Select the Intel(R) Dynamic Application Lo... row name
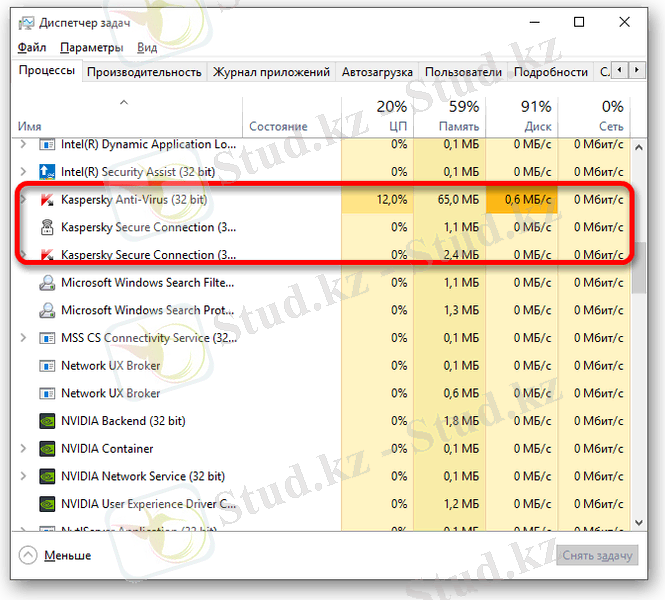Viewport: 665px width, 600px height. point(149,145)
